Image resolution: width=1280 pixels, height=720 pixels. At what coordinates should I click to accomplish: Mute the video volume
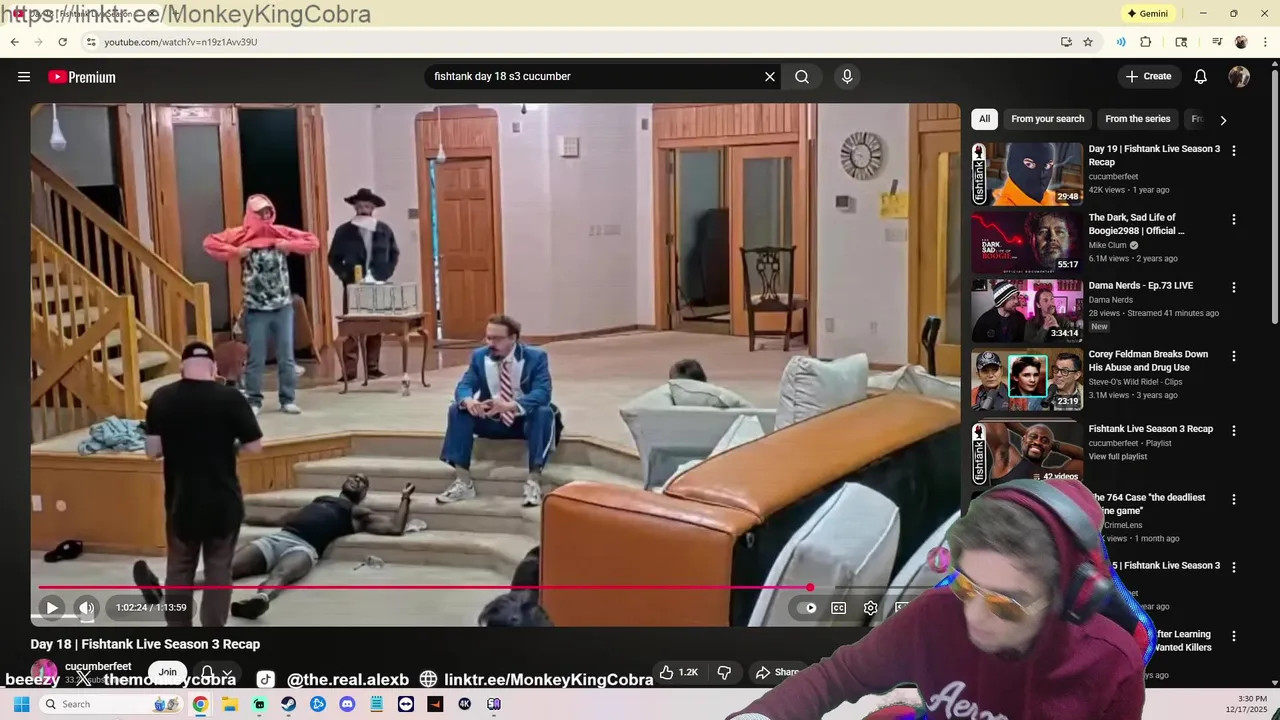(87, 608)
